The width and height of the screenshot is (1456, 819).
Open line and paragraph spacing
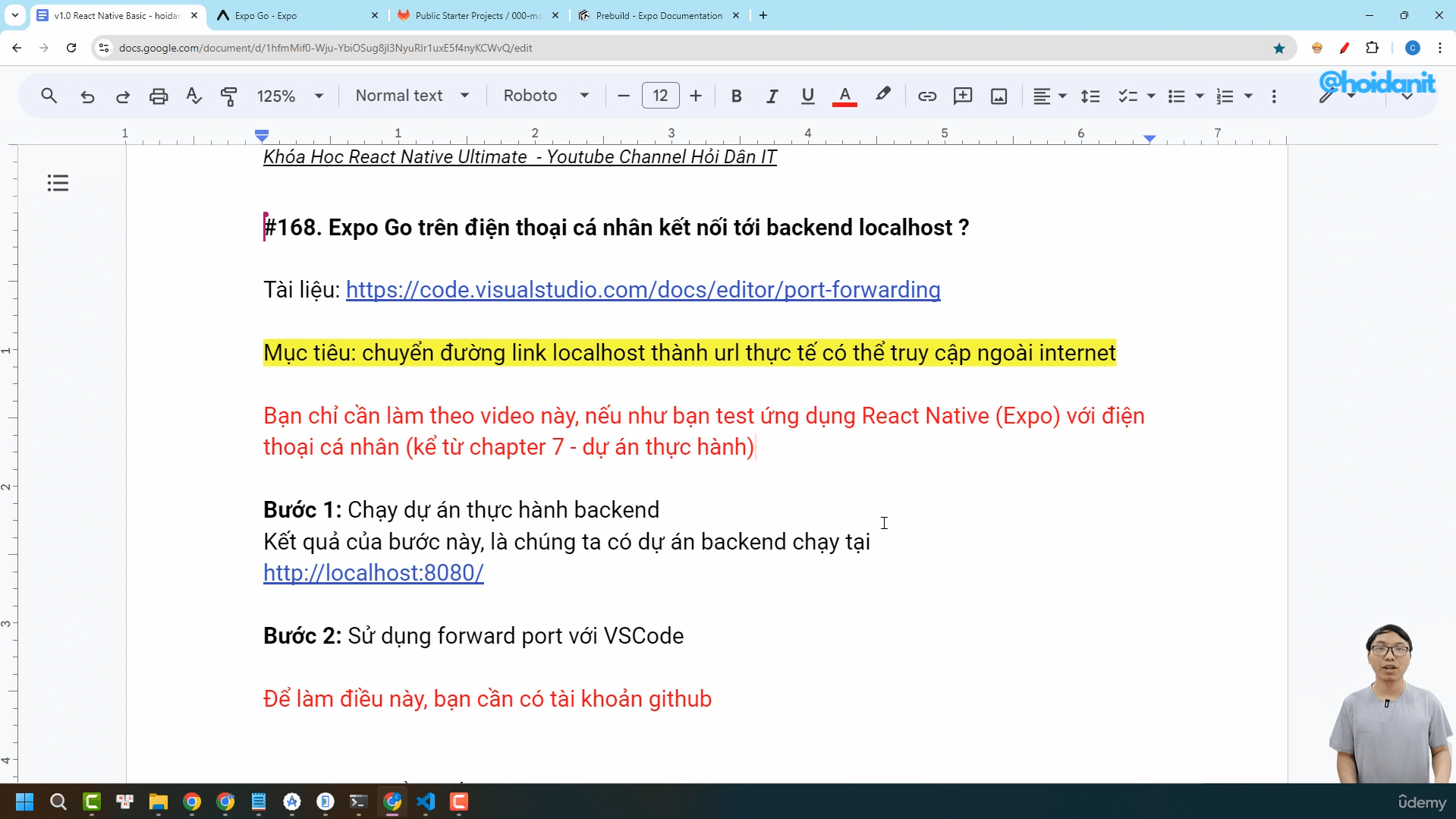pyautogui.click(x=1090, y=96)
